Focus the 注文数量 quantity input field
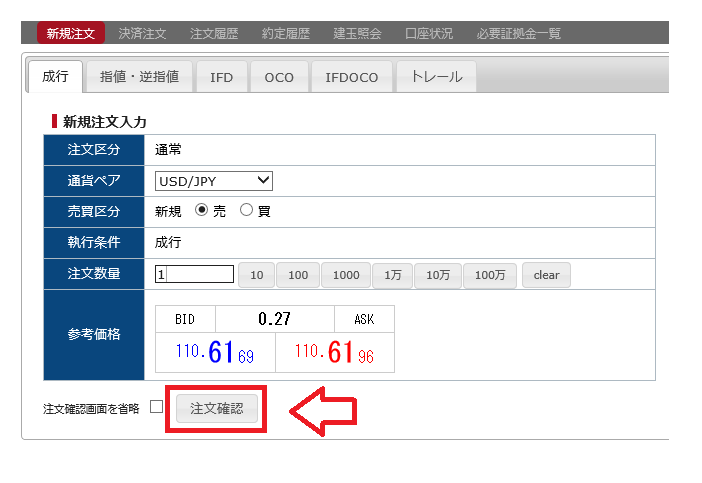 click(x=194, y=274)
